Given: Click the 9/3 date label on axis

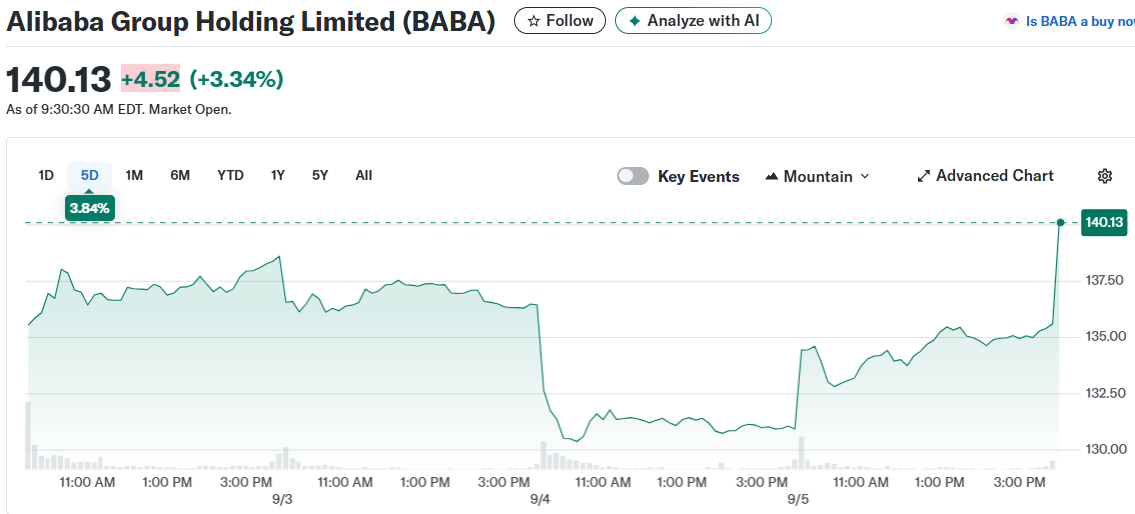Looking at the screenshot, I should tap(282, 500).
